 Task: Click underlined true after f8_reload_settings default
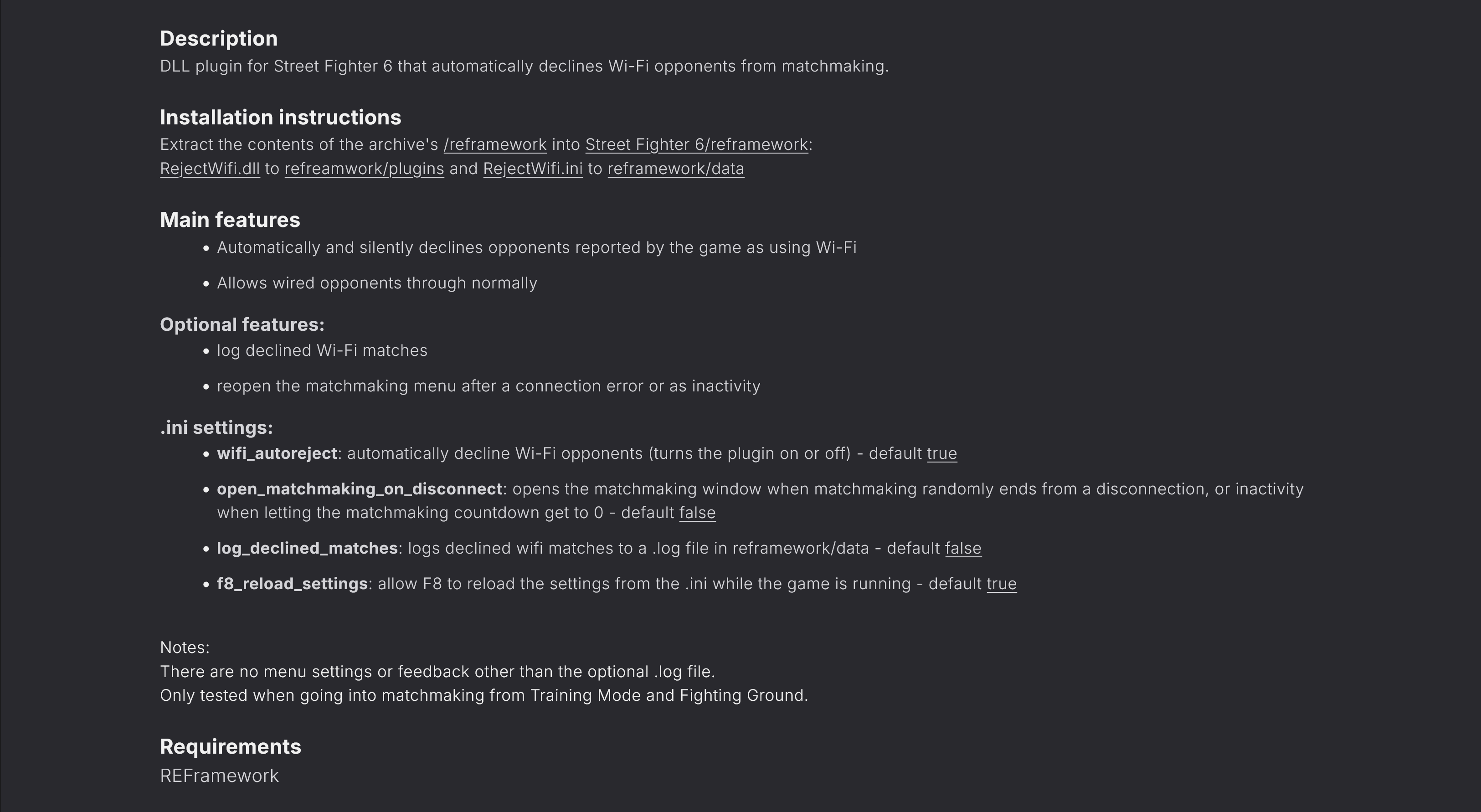[x=1002, y=584]
